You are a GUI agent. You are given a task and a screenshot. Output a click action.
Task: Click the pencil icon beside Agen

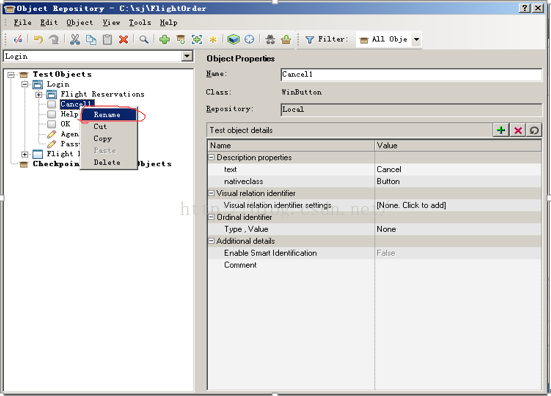(52, 134)
